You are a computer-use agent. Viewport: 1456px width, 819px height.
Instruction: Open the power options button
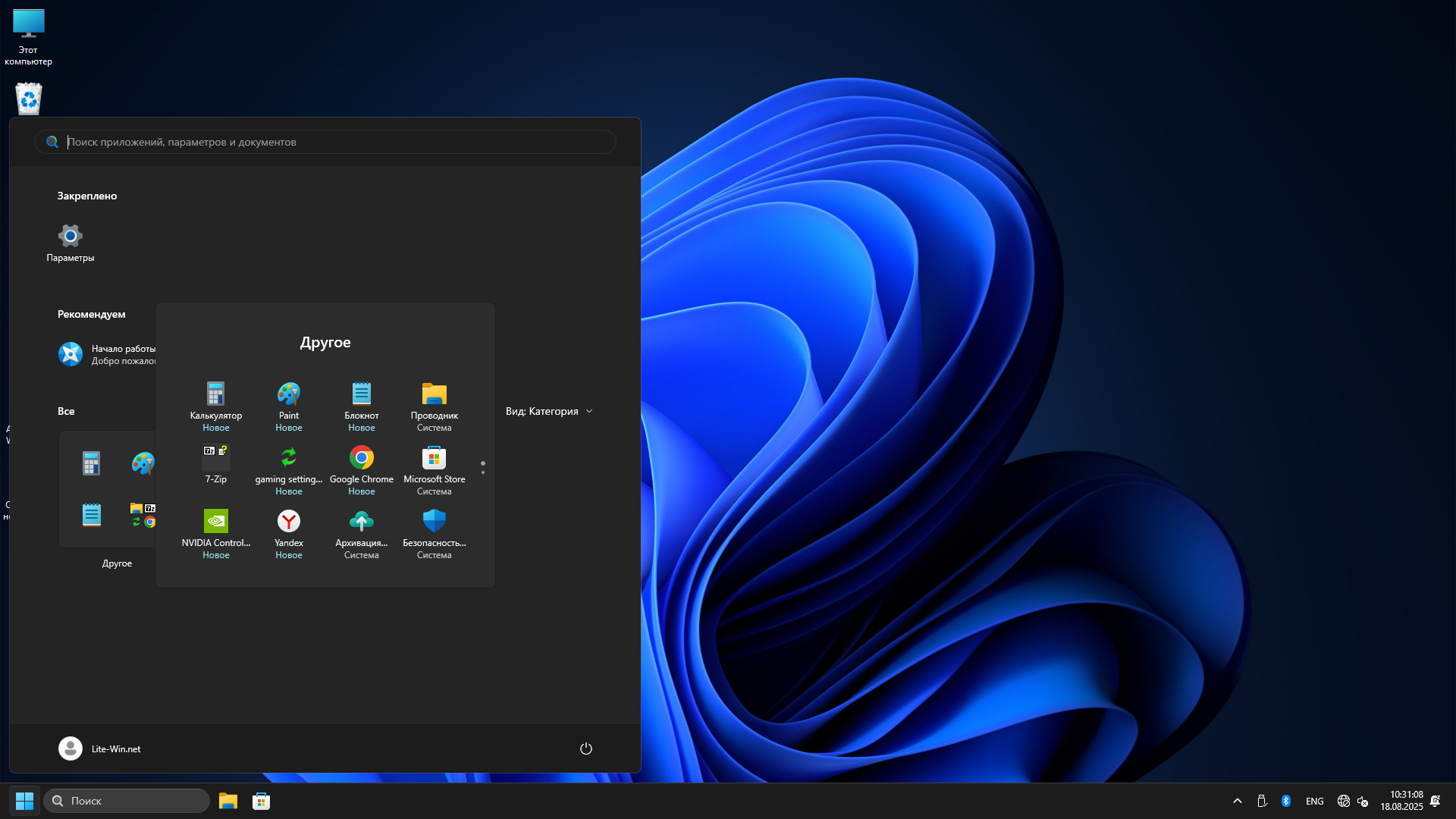585,748
